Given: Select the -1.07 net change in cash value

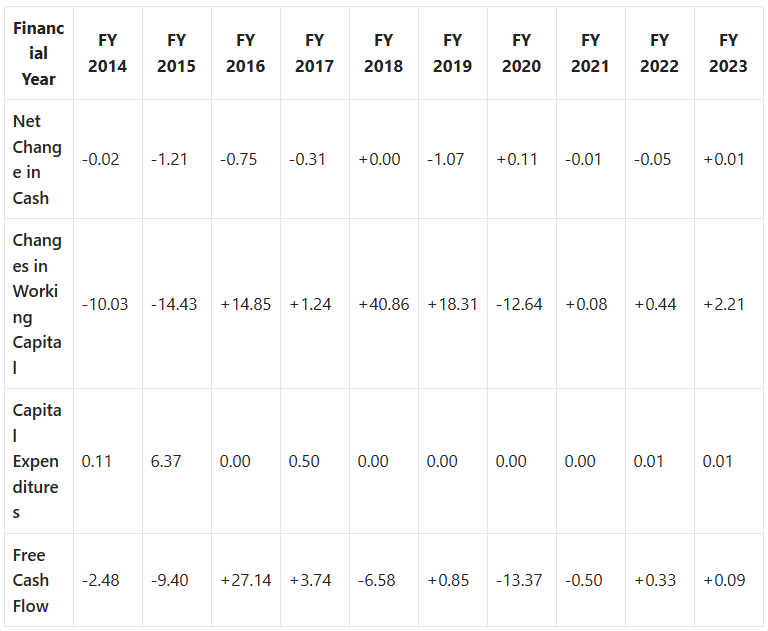Looking at the screenshot, I should click(446, 159).
